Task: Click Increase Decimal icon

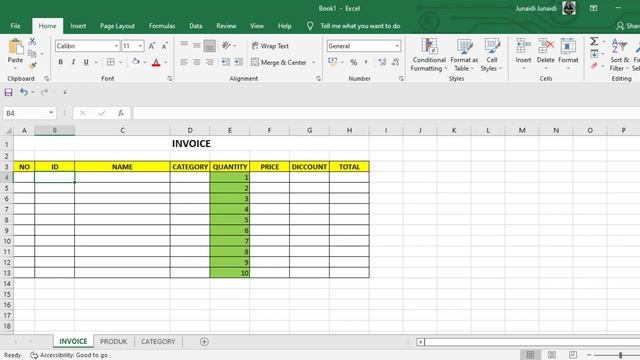Action: pyautogui.click(x=382, y=62)
